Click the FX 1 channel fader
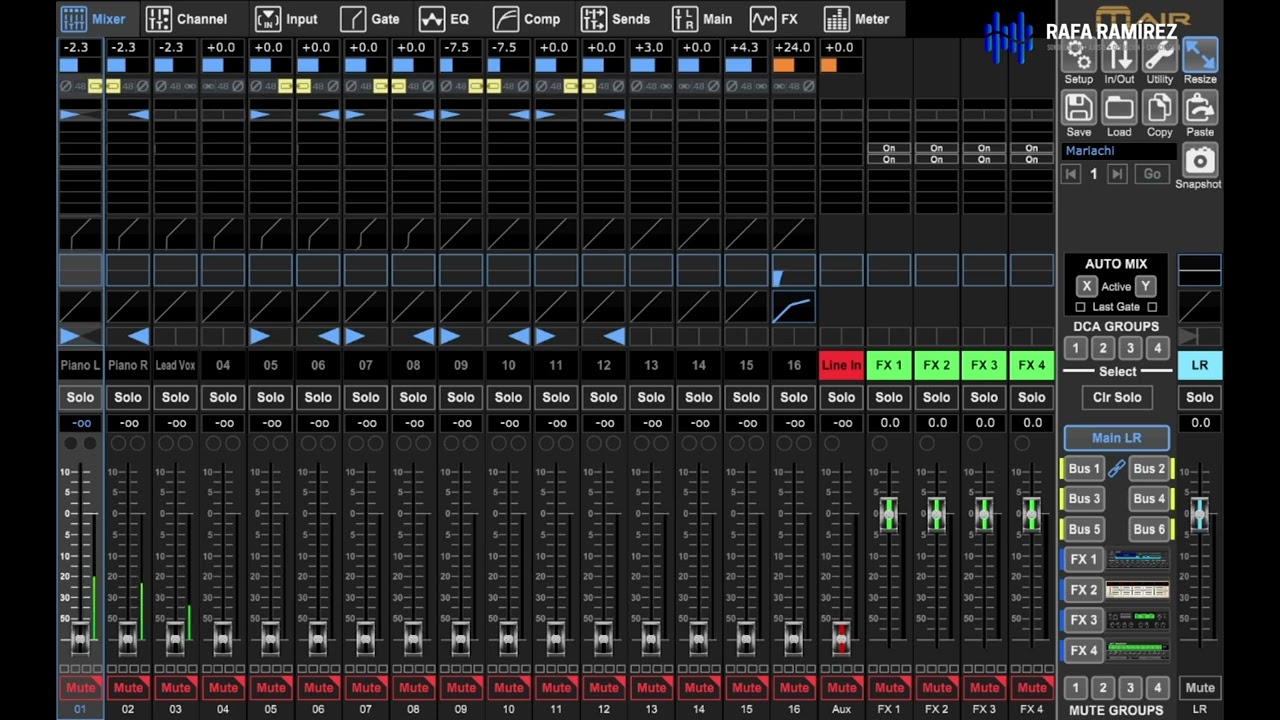The width and height of the screenshot is (1280, 720). click(889, 514)
